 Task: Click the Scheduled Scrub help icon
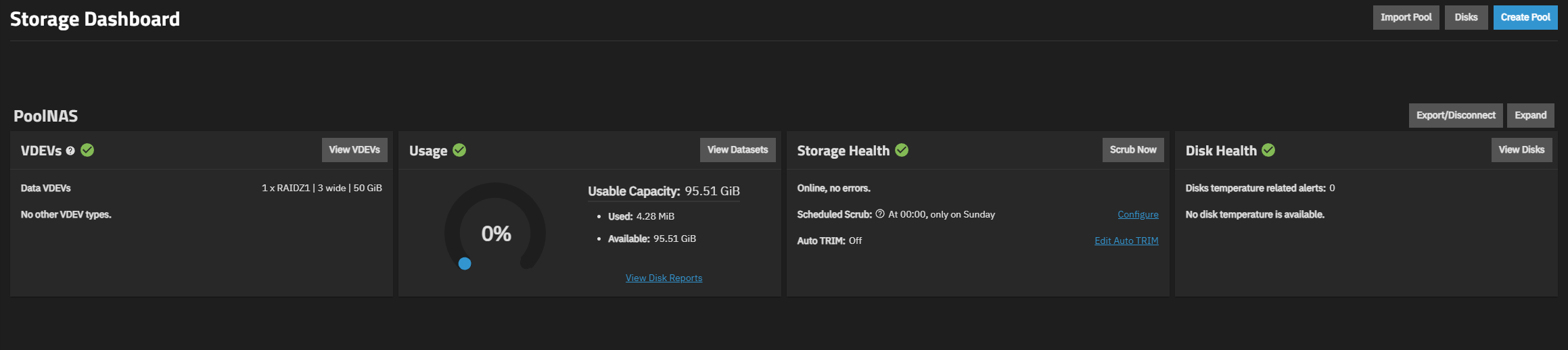click(880, 214)
